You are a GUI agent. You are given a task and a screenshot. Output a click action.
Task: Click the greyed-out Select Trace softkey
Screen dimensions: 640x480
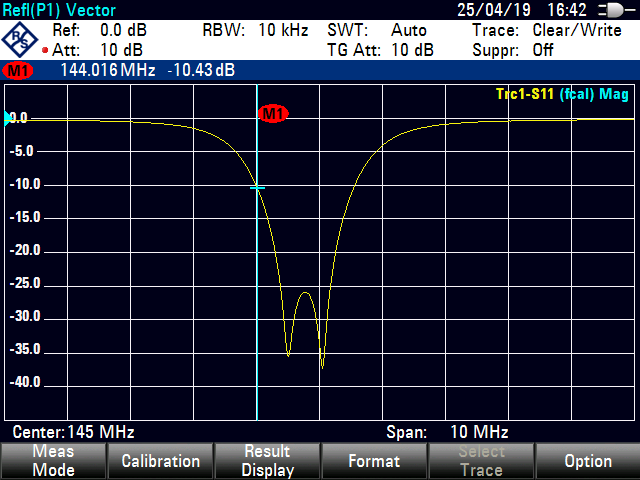(x=480, y=461)
